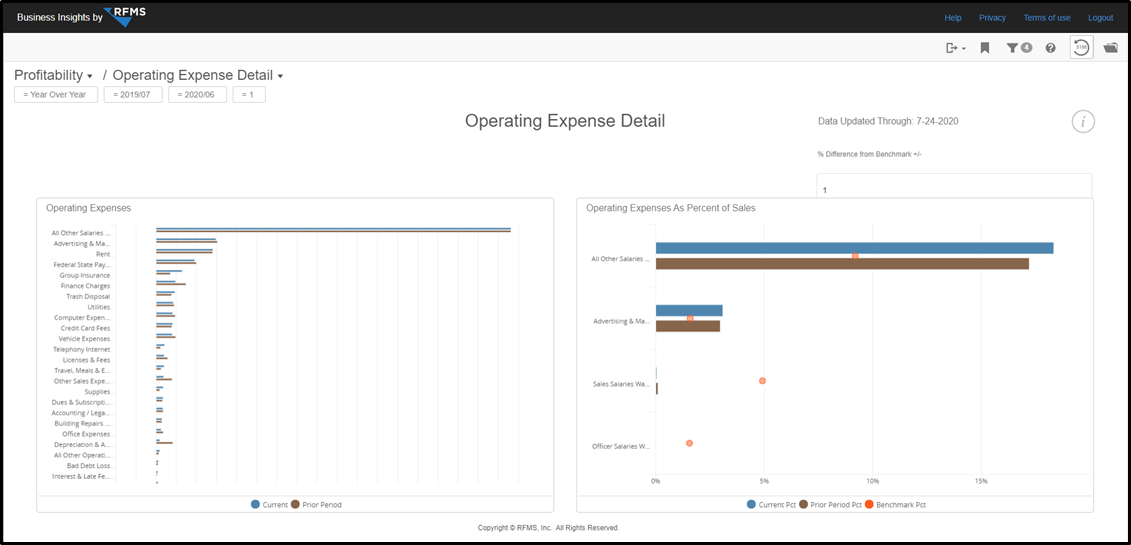Open the export menu icon
Viewport: 1131px width, 545px height.
(955, 48)
